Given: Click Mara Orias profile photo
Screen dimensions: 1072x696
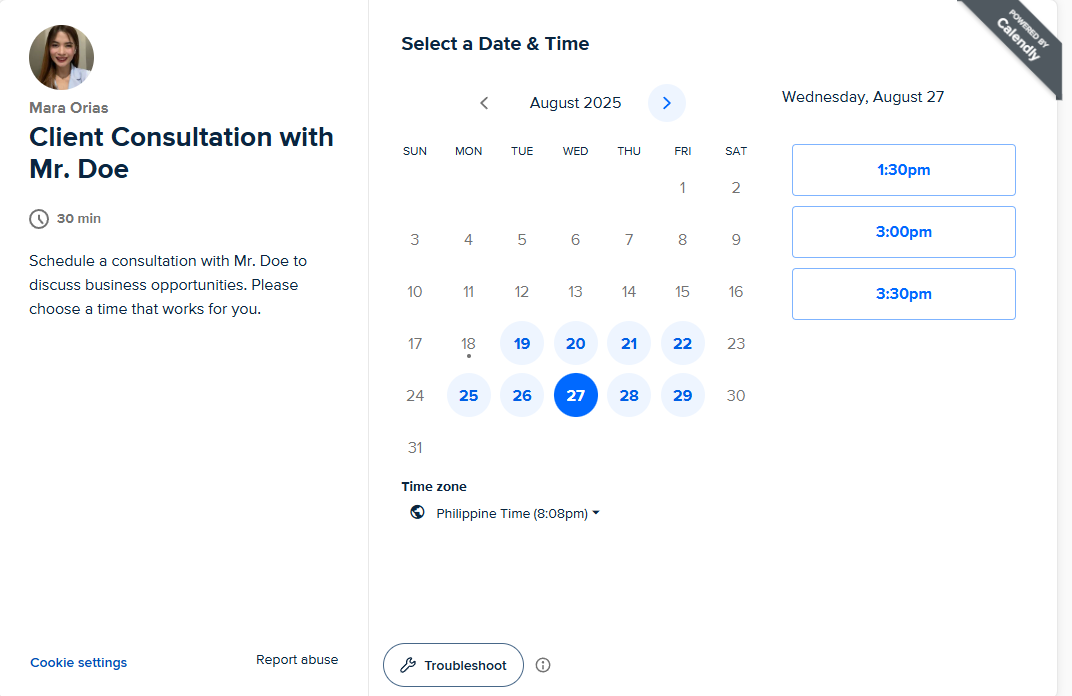Looking at the screenshot, I should (x=61, y=58).
